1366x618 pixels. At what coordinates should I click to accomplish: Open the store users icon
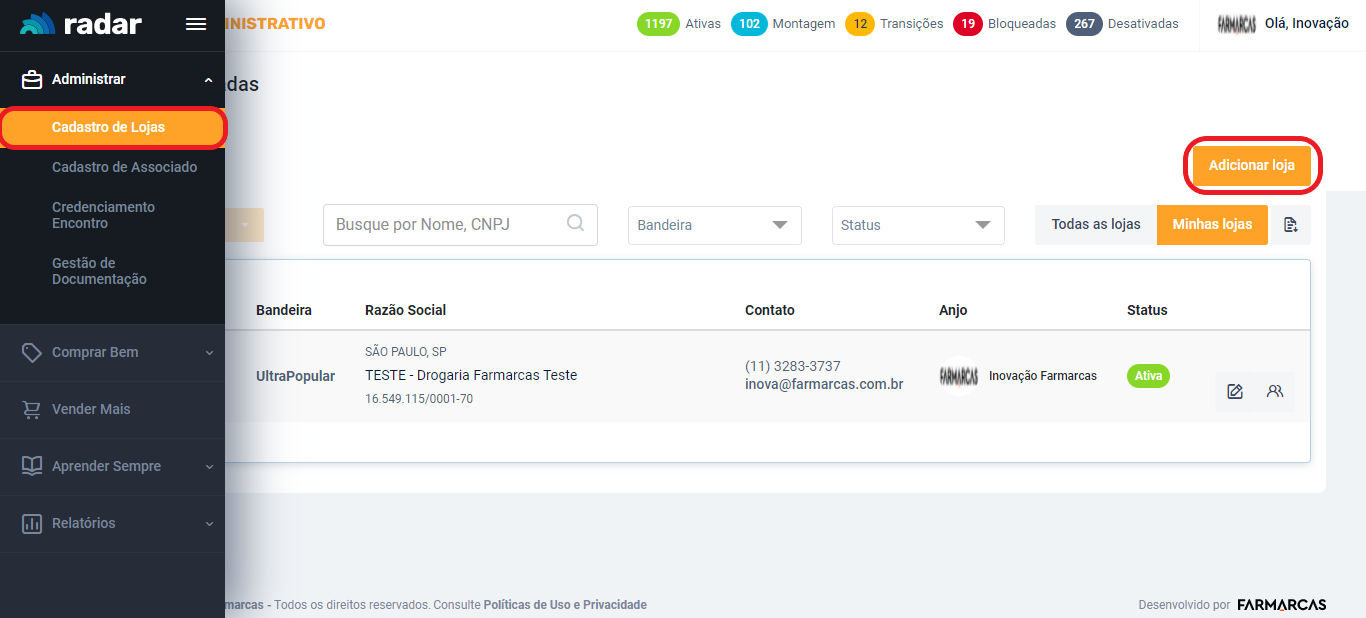pyautogui.click(x=1274, y=392)
